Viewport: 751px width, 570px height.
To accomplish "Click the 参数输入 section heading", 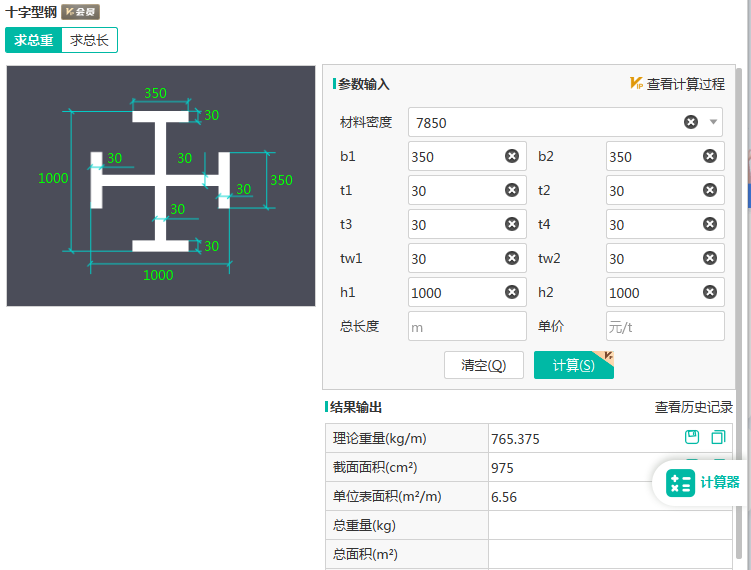I will click(x=364, y=84).
